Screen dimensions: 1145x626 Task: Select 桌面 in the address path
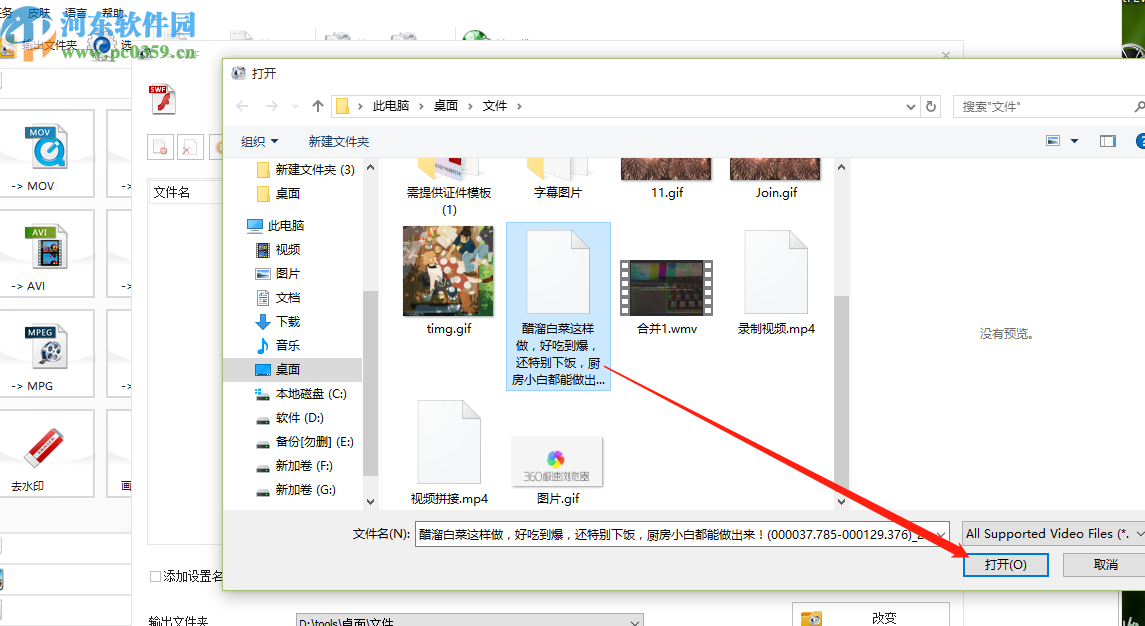click(x=445, y=106)
